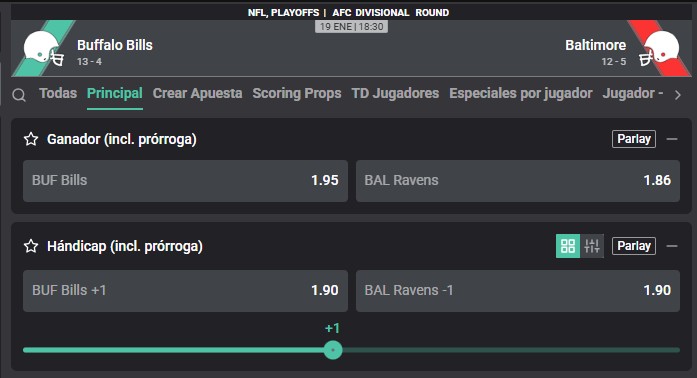Screen dimensions: 697x378
Task: Click the search magnifier icon
Action: 19,95
